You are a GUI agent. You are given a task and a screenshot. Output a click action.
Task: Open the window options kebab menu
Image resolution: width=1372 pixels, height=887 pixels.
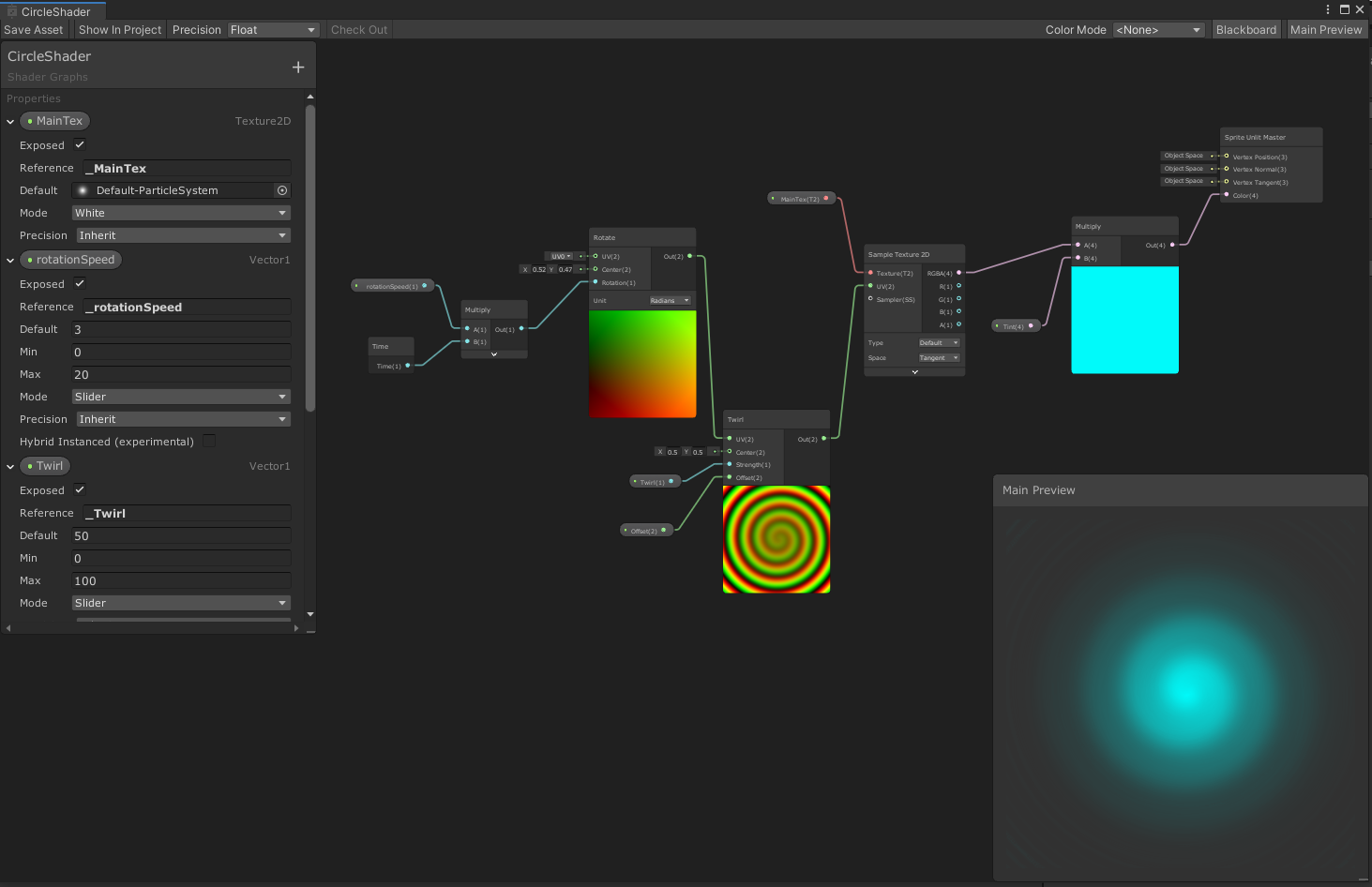[x=1328, y=9]
